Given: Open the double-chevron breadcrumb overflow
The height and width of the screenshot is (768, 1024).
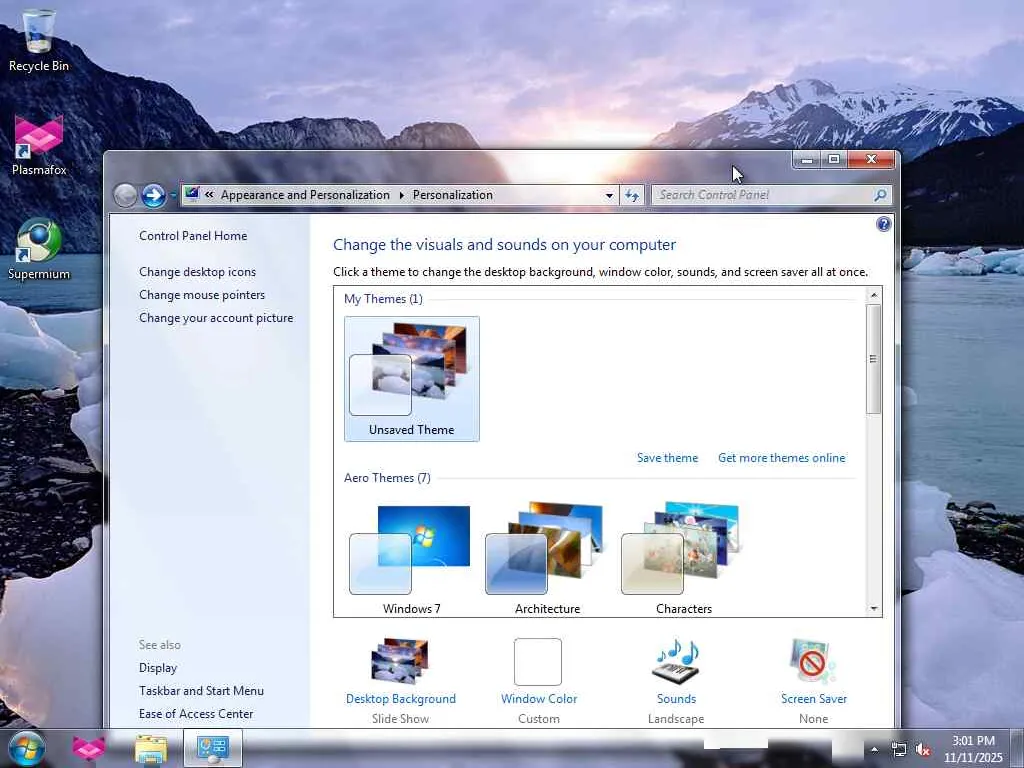Looking at the screenshot, I should pos(210,195).
